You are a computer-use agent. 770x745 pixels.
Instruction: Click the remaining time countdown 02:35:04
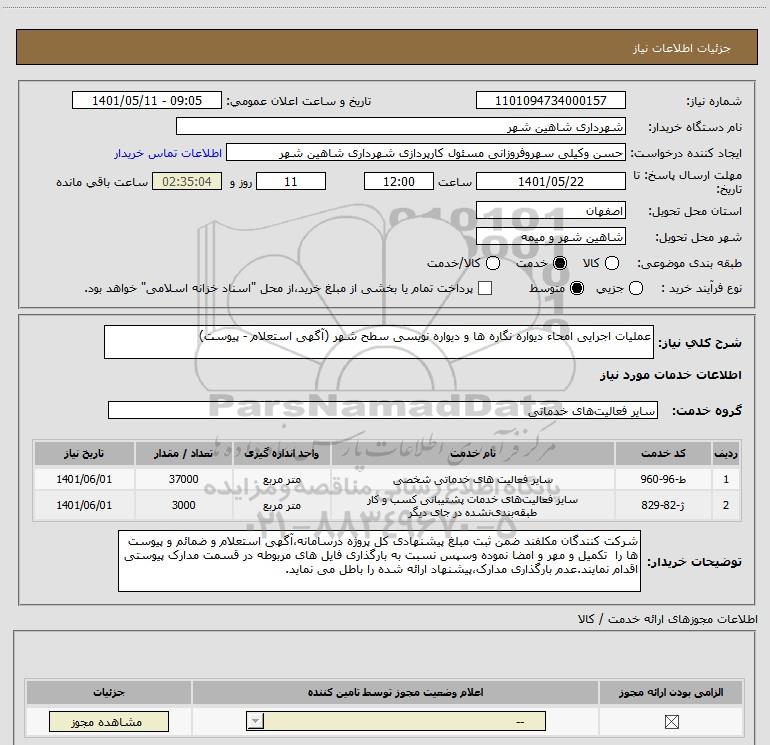tap(187, 181)
